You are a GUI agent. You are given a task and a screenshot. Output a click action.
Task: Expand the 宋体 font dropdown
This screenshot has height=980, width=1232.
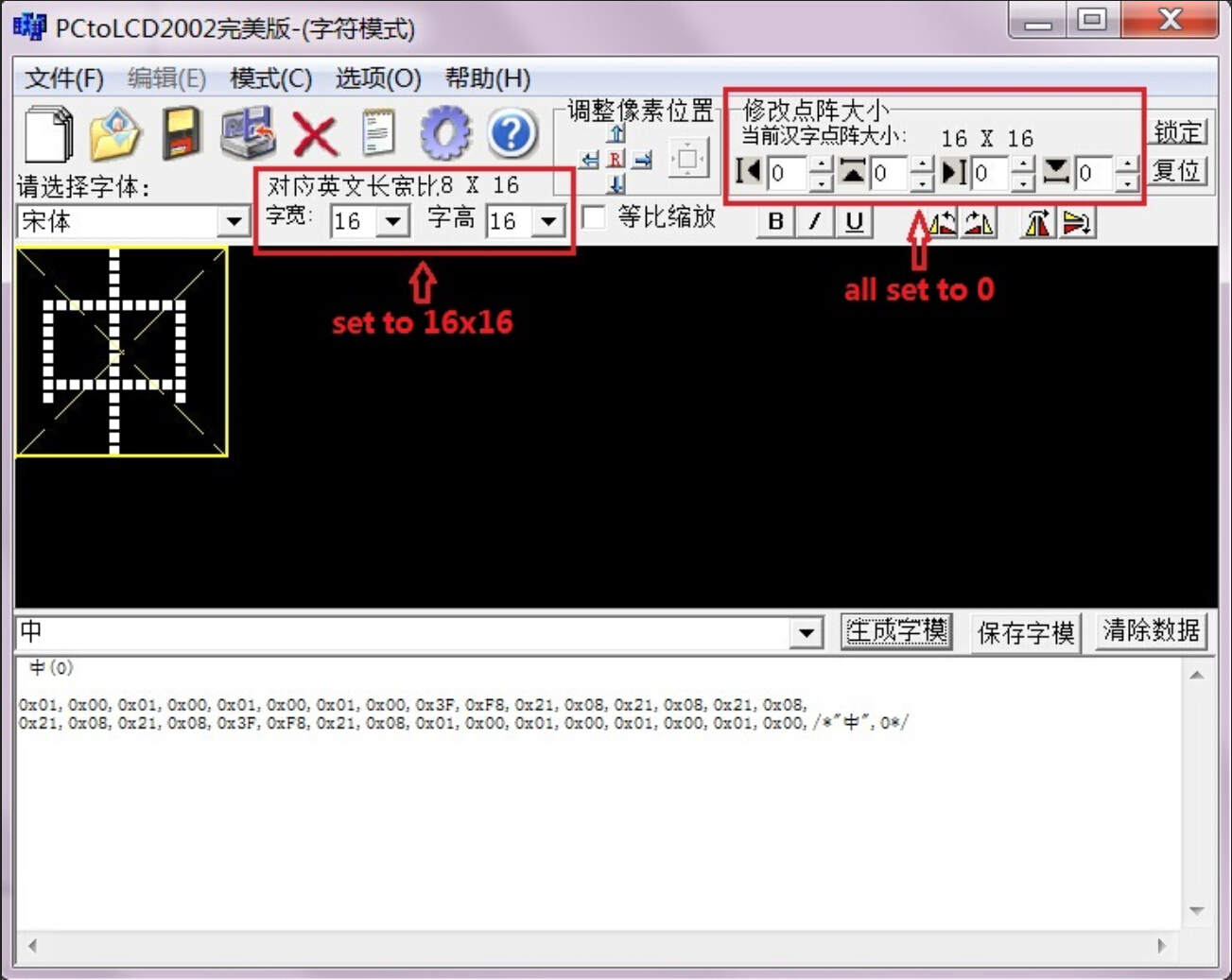click(x=233, y=222)
